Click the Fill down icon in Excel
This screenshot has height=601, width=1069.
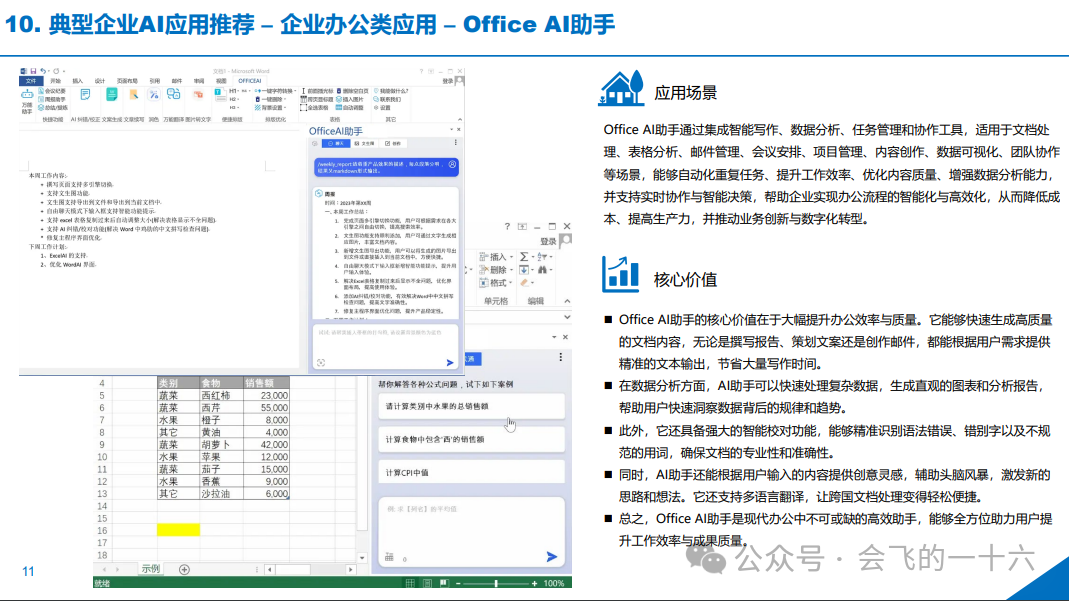point(524,270)
